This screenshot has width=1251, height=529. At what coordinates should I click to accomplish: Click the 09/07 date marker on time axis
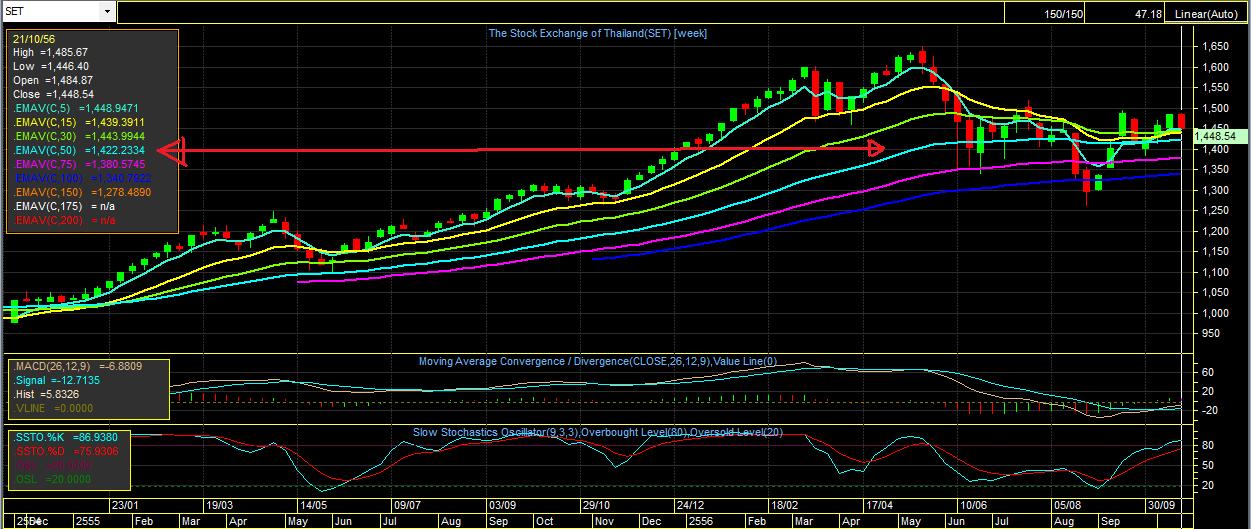[x=408, y=506]
